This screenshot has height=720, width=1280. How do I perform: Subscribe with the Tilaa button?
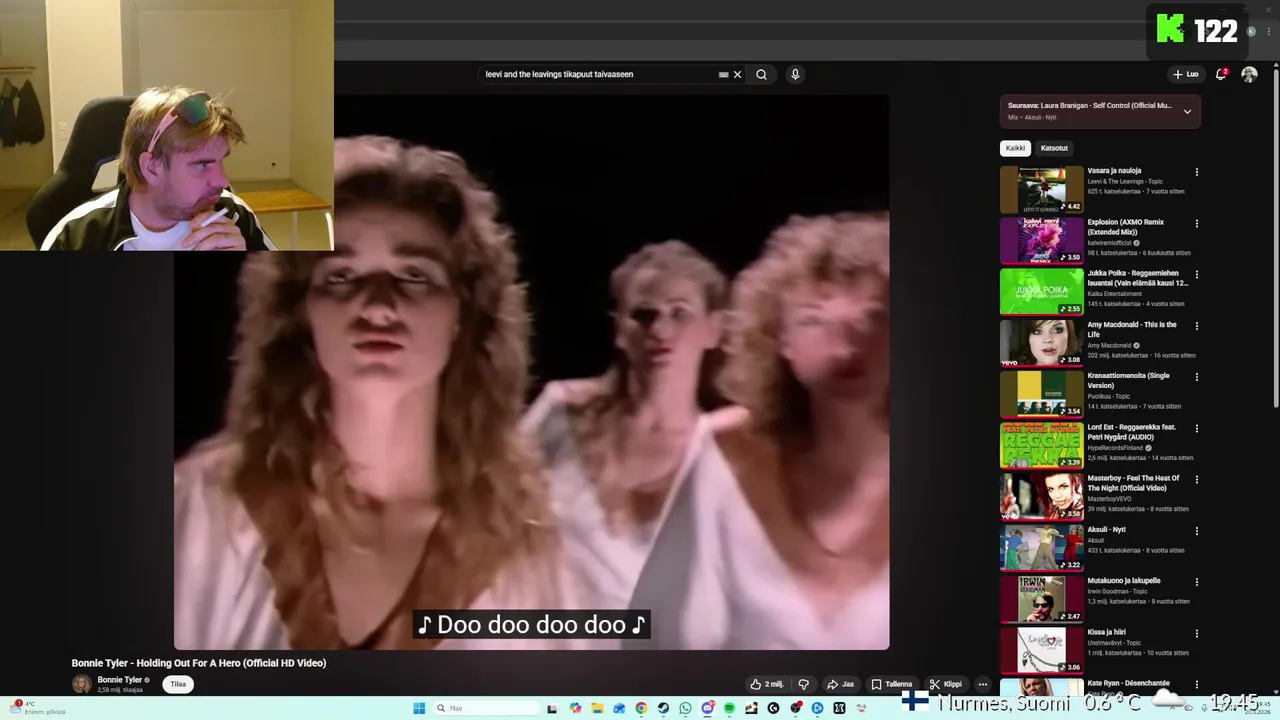pyautogui.click(x=178, y=684)
